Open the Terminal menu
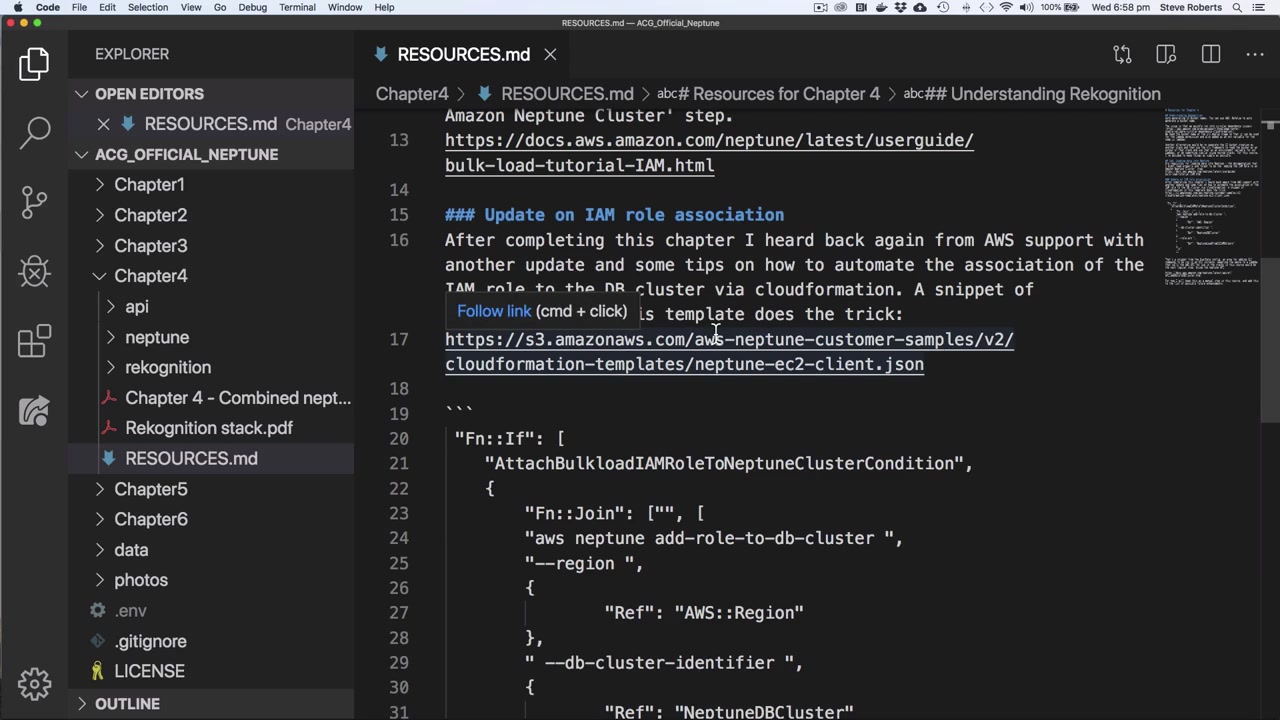1280x720 pixels. [297, 7]
